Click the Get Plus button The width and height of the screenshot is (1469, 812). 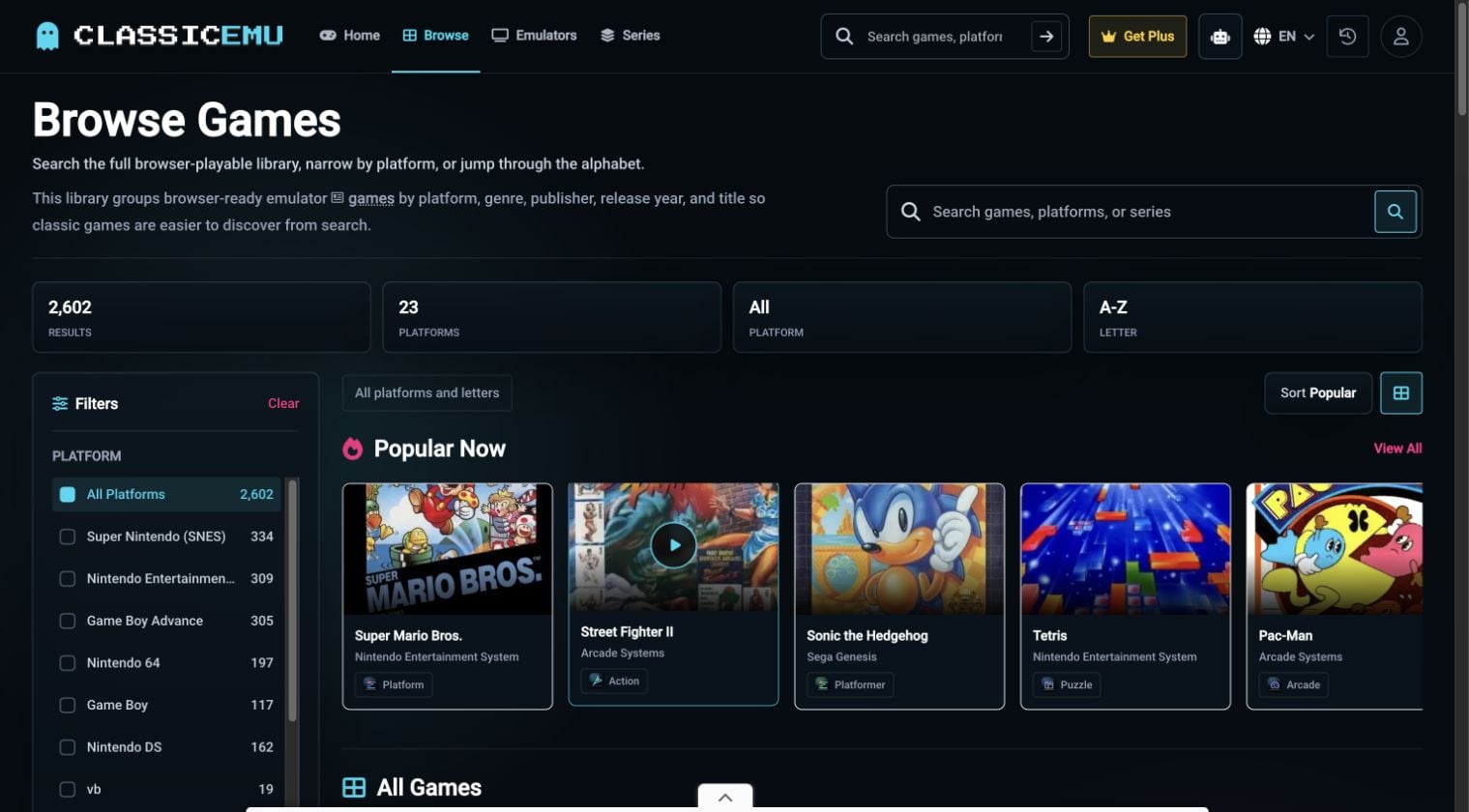[1137, 37]
